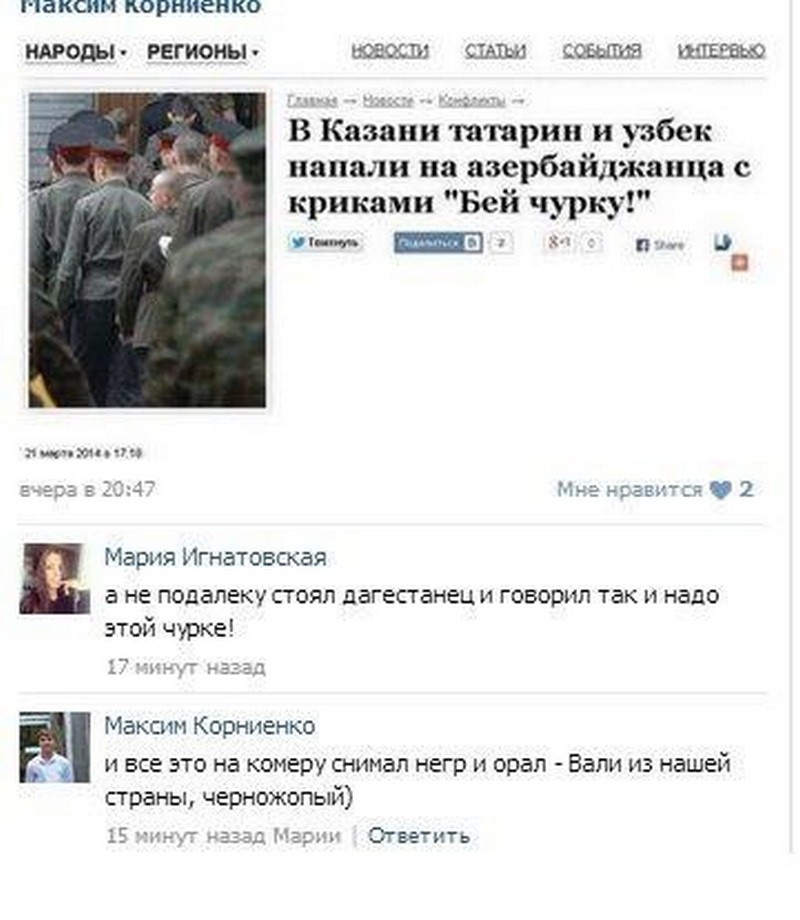Open the НОВОСТИ menu item
Viewport: 800px width, 920px height.
(390, 50)
